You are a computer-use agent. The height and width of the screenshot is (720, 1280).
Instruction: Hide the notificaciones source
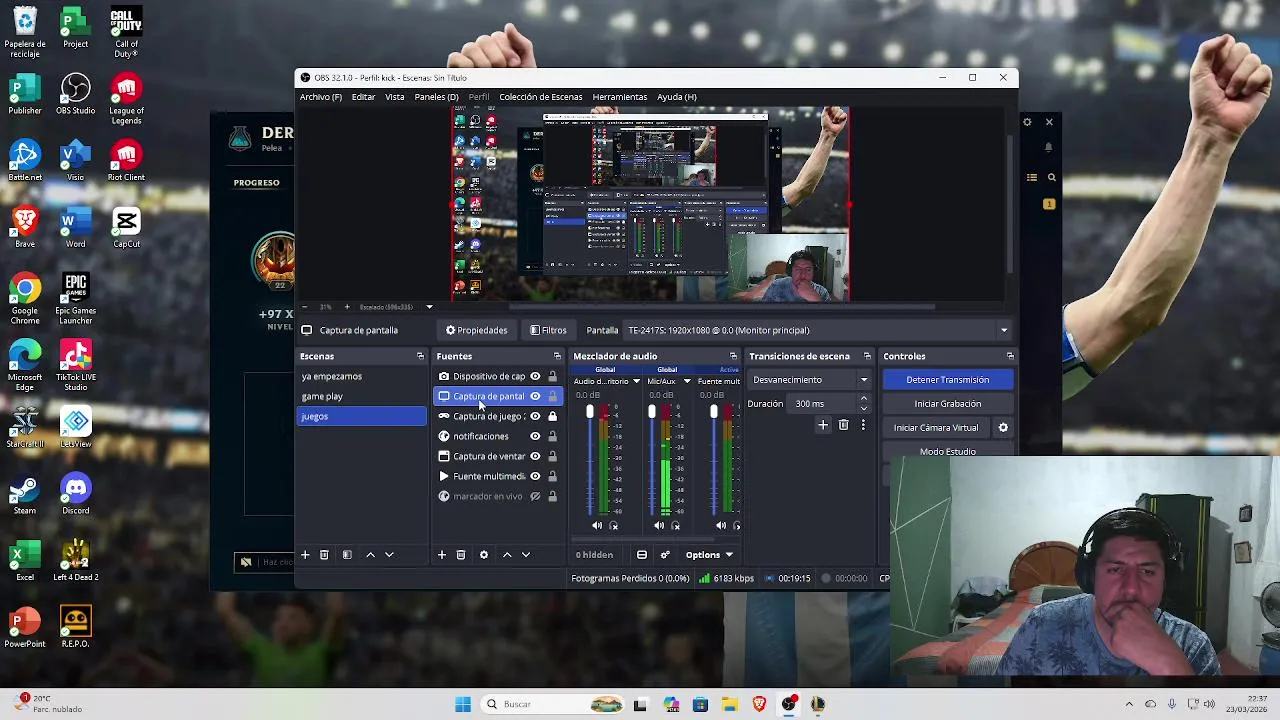(x=535, y=437)
